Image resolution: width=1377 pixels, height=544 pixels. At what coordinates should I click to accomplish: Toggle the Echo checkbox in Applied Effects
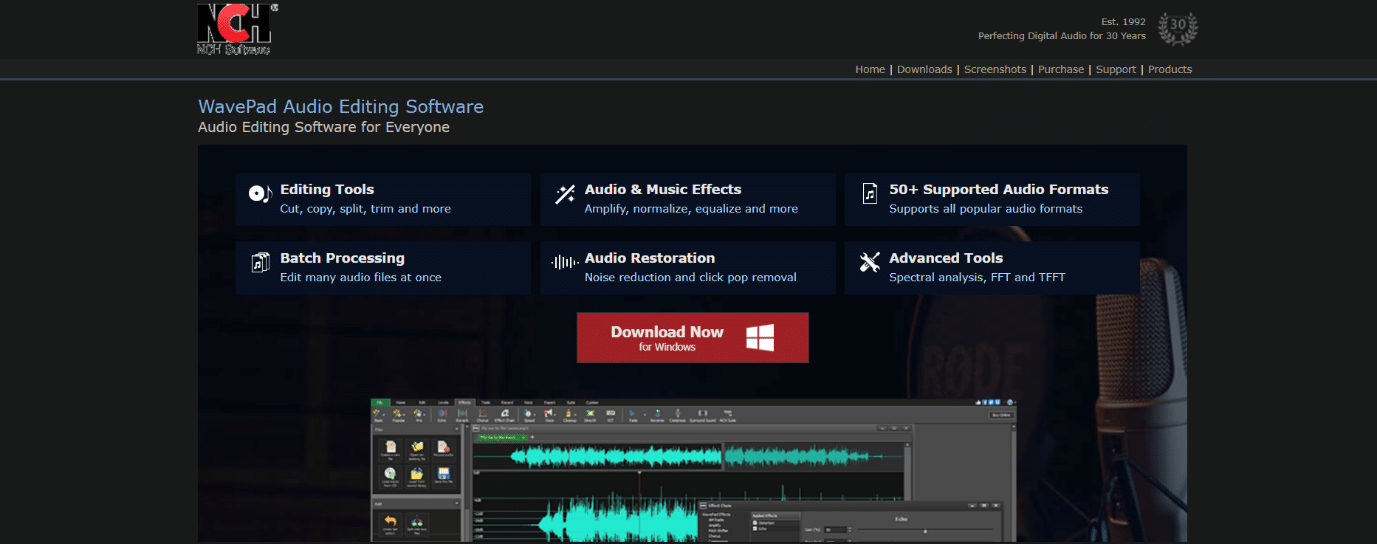point(755,529)
